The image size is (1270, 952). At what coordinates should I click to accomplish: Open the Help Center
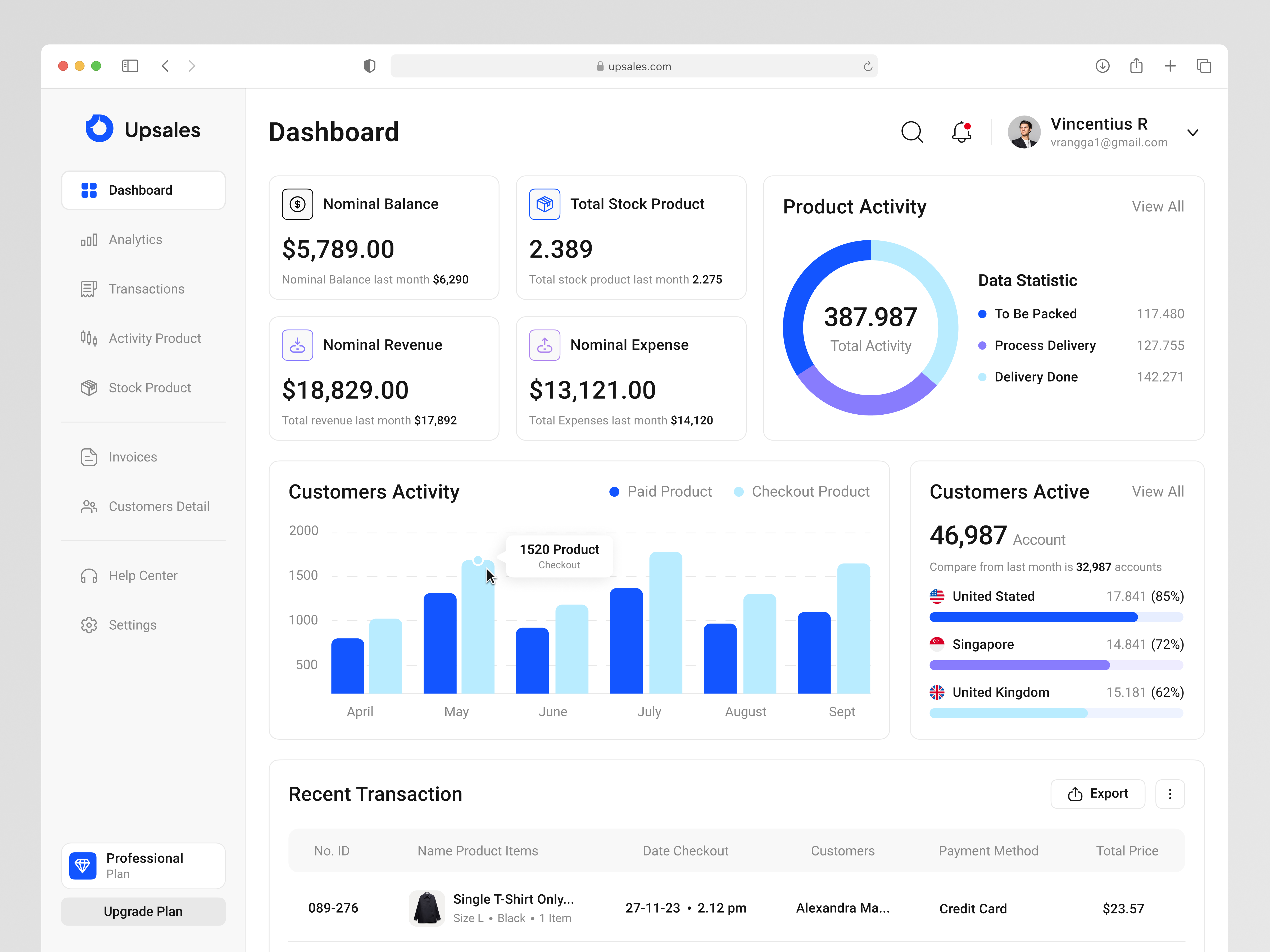click(142, 575)
